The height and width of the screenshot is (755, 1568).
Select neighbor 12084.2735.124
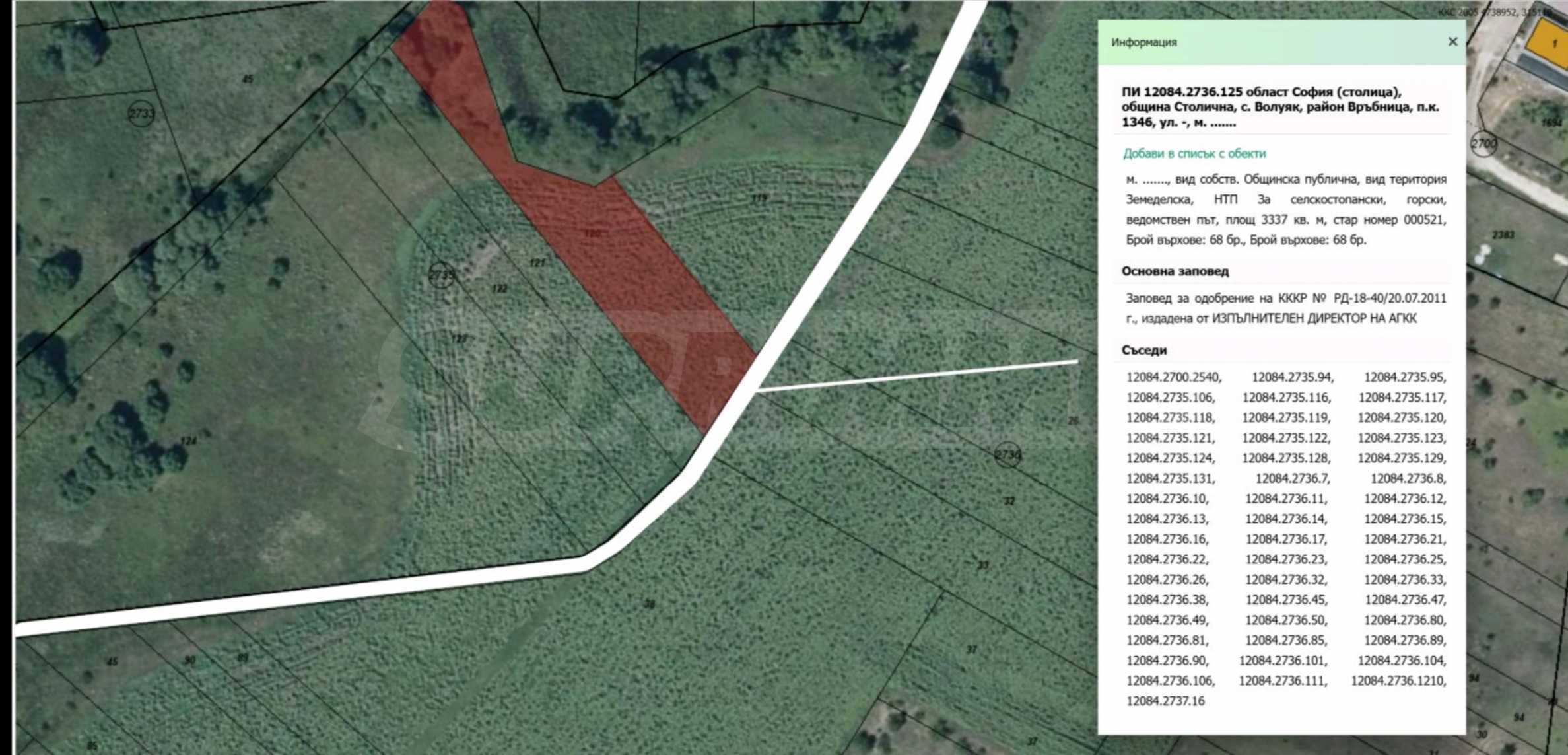(x=1171, y=458)
